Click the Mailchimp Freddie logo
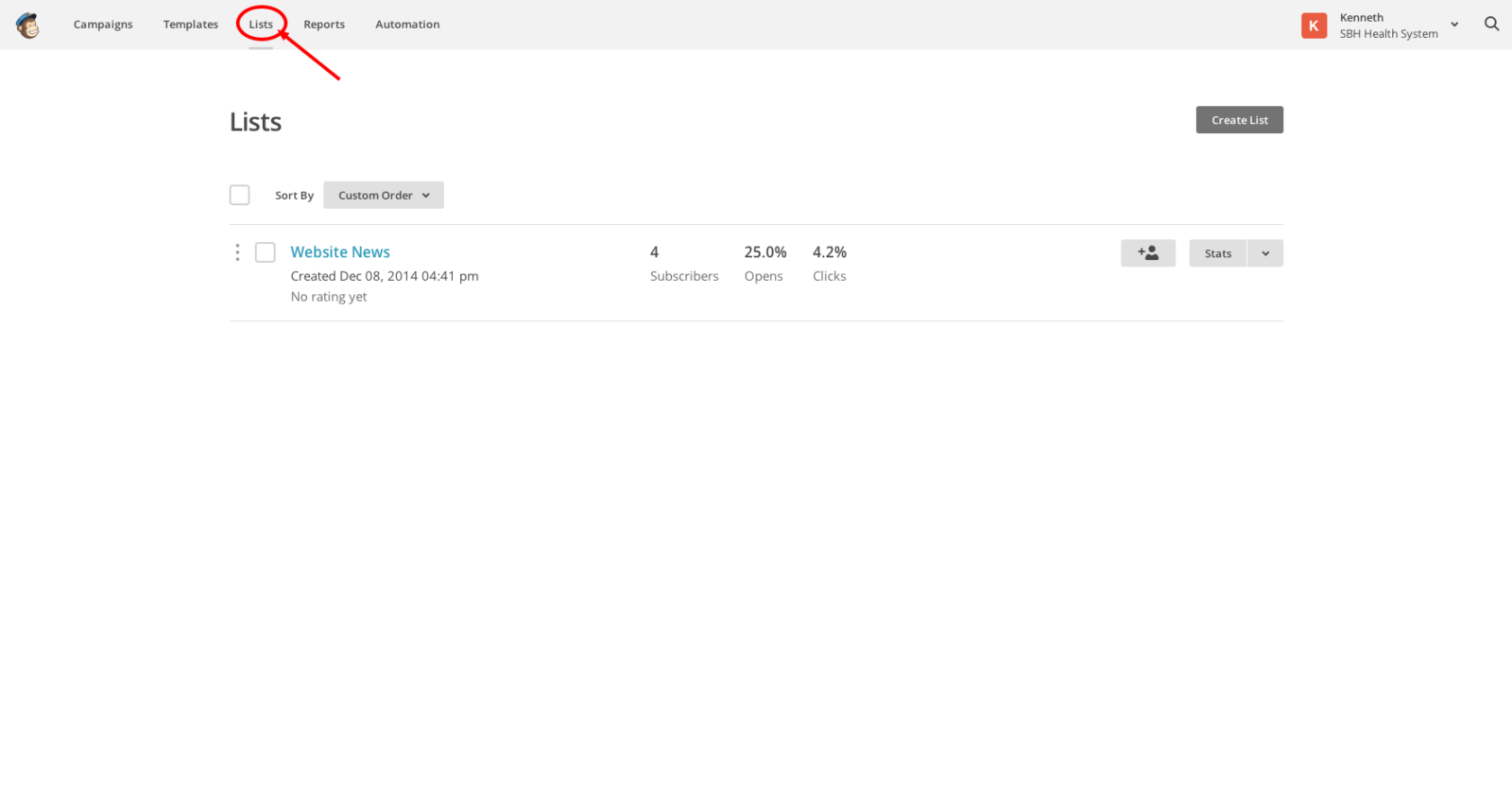The width and height of the screenshot is (1512, 810). (28, 26)
